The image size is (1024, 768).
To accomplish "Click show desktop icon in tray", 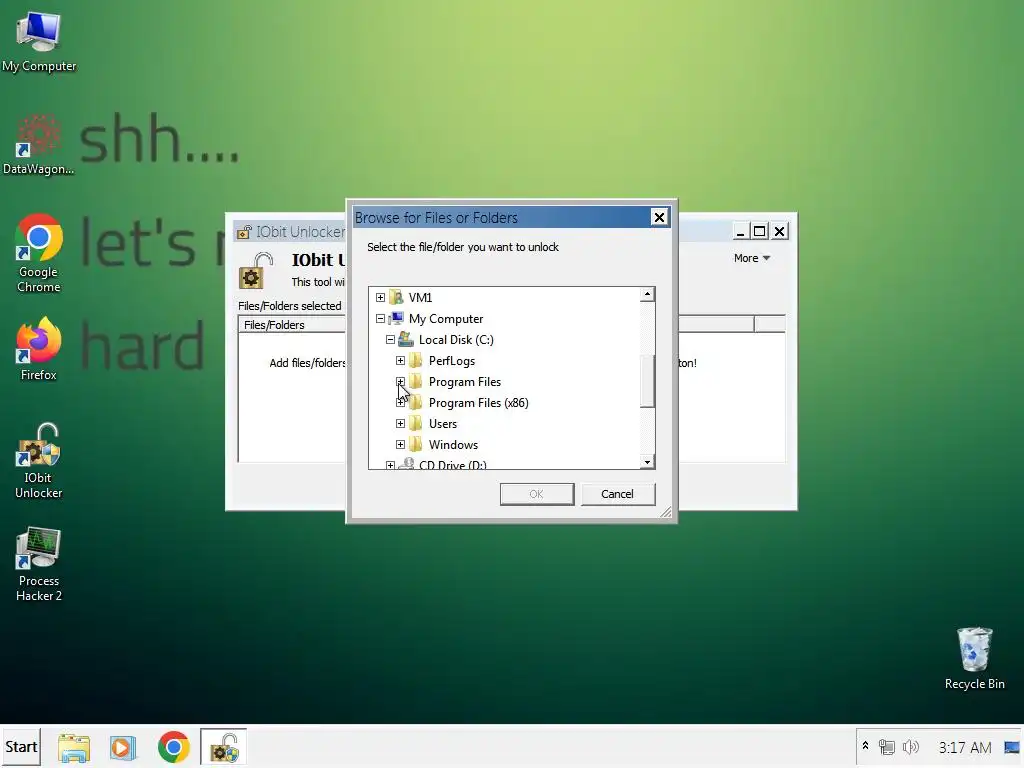I will pos(1012,746).
